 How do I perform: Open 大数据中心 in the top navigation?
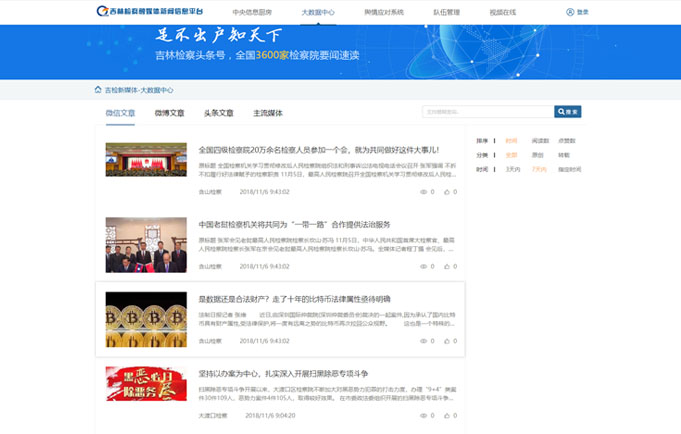click(318, 12)
